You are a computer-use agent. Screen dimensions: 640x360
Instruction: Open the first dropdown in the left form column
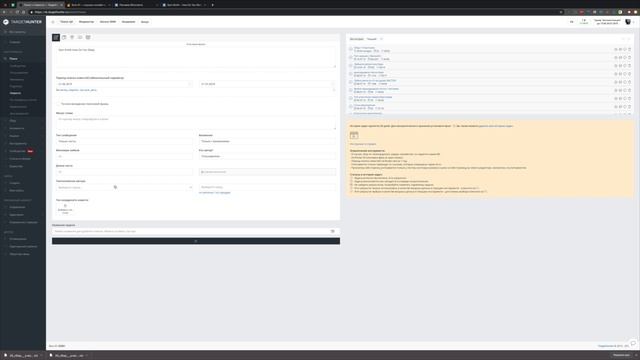coord(124,141)
